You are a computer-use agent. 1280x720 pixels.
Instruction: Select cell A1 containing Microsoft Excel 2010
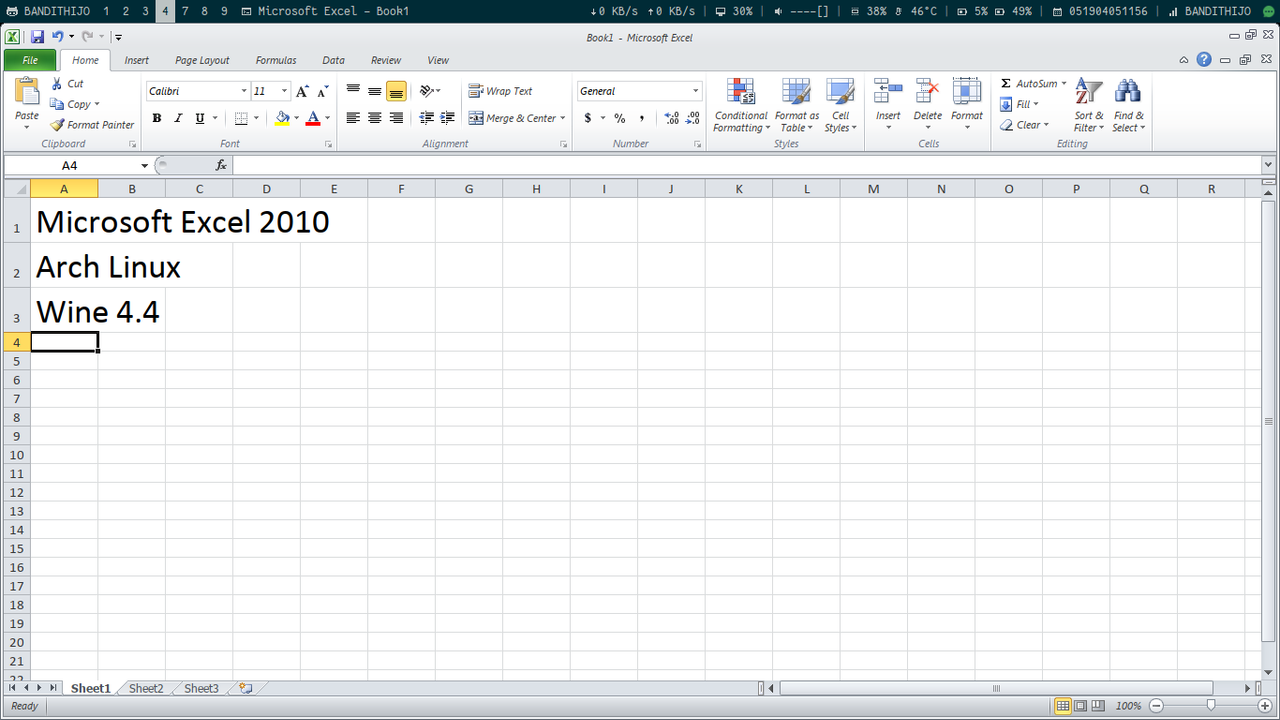click(x=64, y=221)
